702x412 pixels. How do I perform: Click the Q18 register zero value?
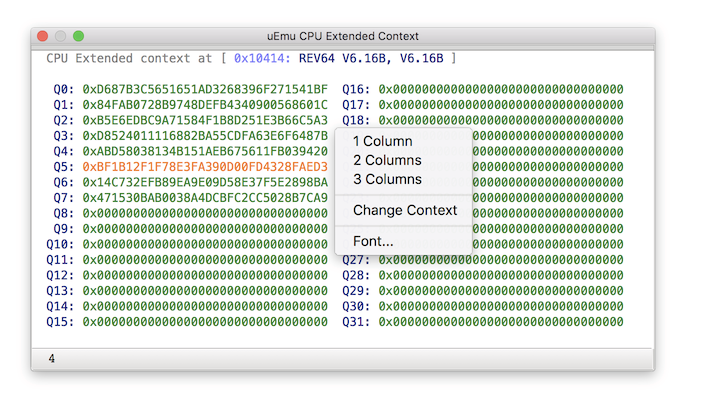(x=501, y=120)
